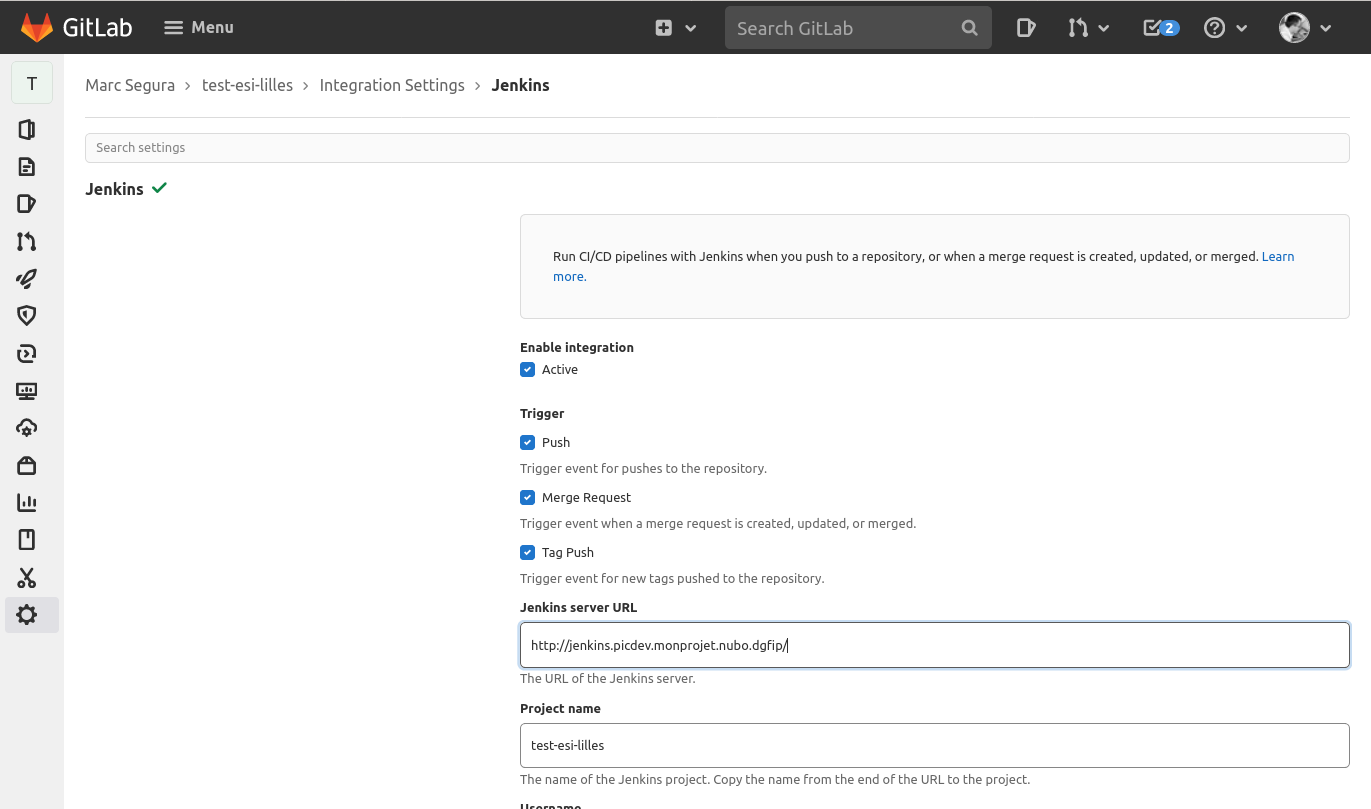Expand the Help dropdown chevron
Screen dimensions: 1371x809
pyautogui.click(x=1242, y=28)
